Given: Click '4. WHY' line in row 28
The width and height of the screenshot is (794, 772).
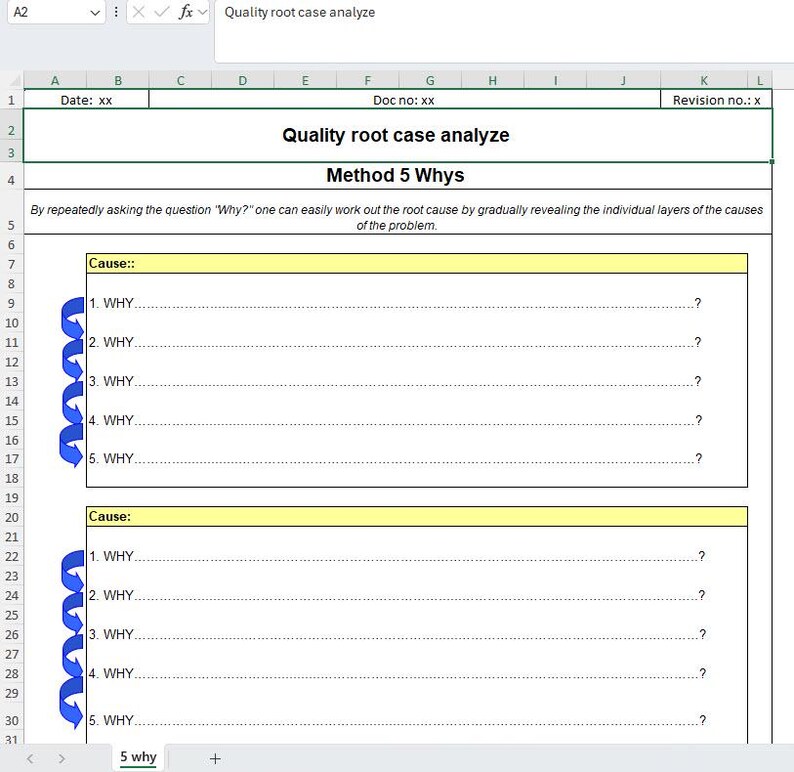Looking at the screenshot, I should pos(397,673).
